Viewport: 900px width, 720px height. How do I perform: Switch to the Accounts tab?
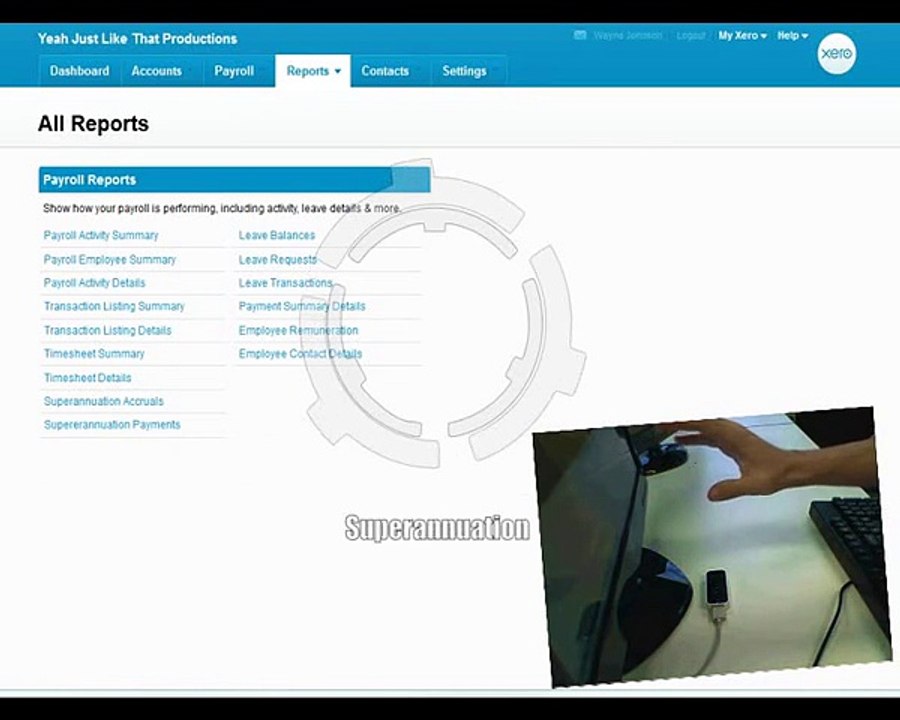pyautogui.click(x=157, y=71)
